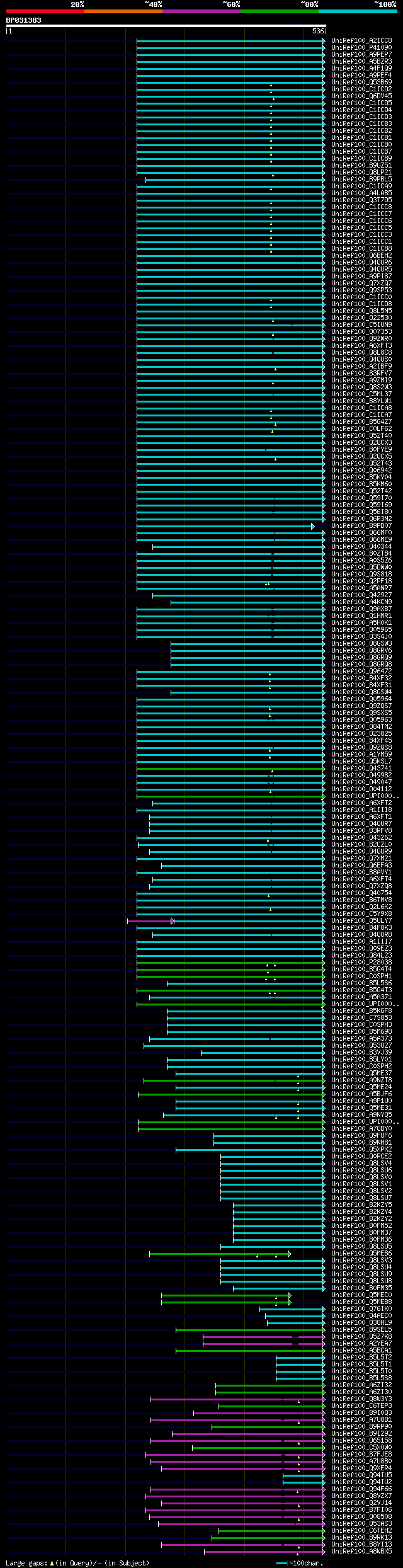Select UniRef100_C1ICB3 hit
This screenshot has width=403, height=1568.
tap(361, 123)
